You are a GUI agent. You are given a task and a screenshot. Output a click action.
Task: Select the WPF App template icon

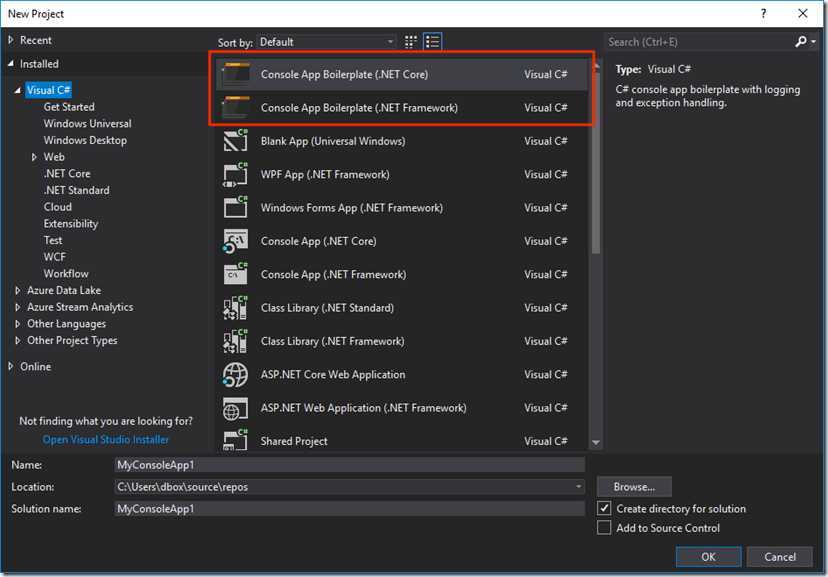coord(235,174)
